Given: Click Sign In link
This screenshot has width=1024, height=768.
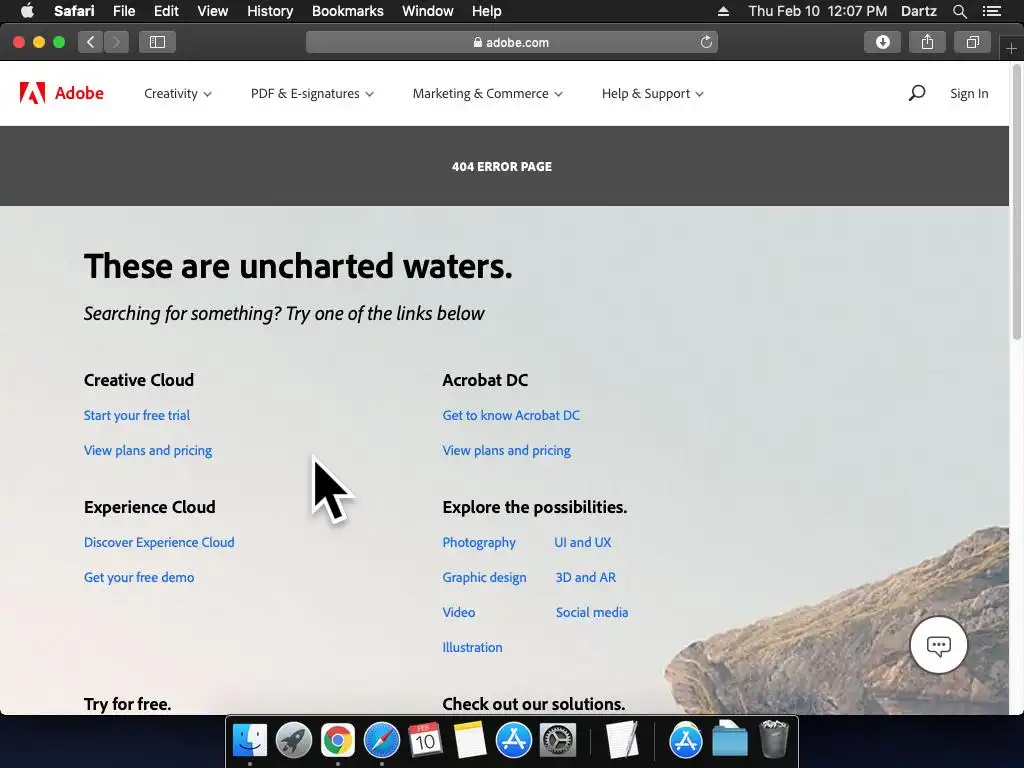Looking at the screenshot, I should 969,93.
